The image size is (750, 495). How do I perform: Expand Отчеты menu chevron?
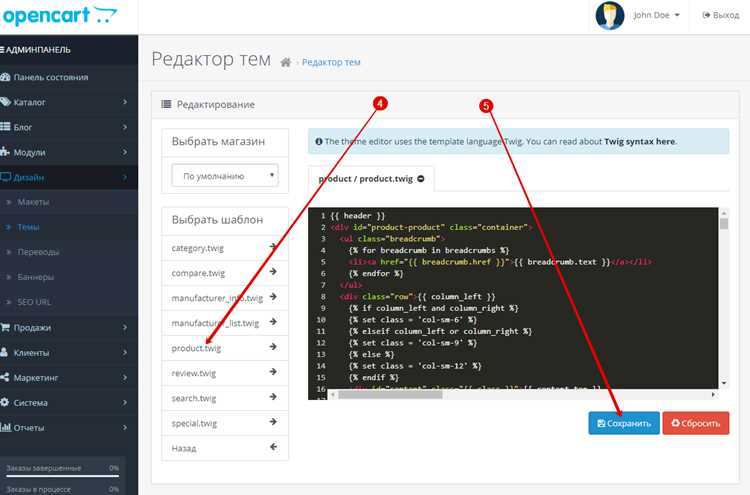[125, 428]
